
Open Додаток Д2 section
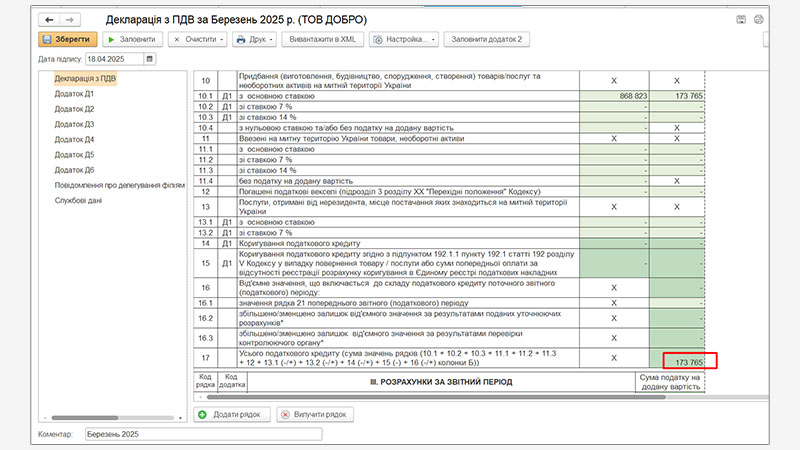click(x=74, y=109)
